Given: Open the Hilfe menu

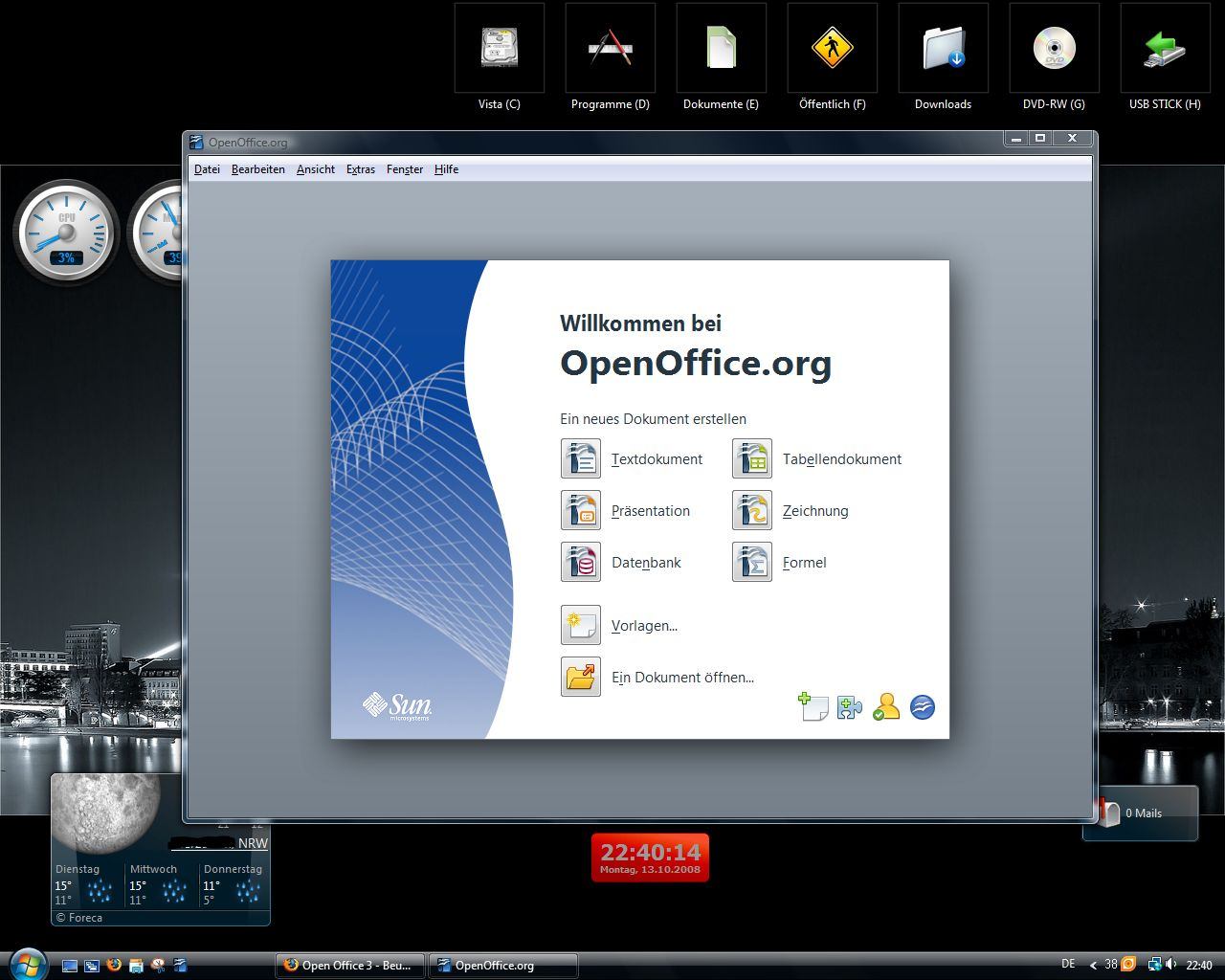Looking at the screenshot, I should [446, 169].
